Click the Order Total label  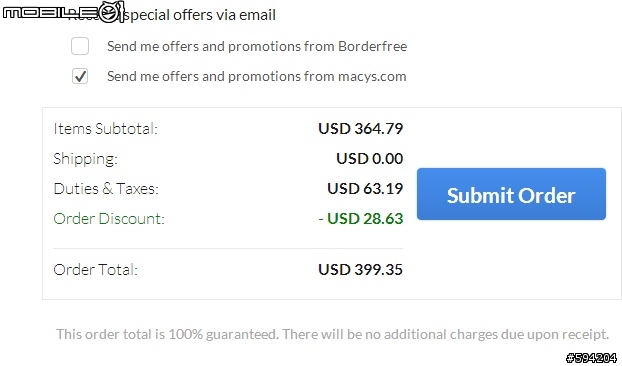95,270
